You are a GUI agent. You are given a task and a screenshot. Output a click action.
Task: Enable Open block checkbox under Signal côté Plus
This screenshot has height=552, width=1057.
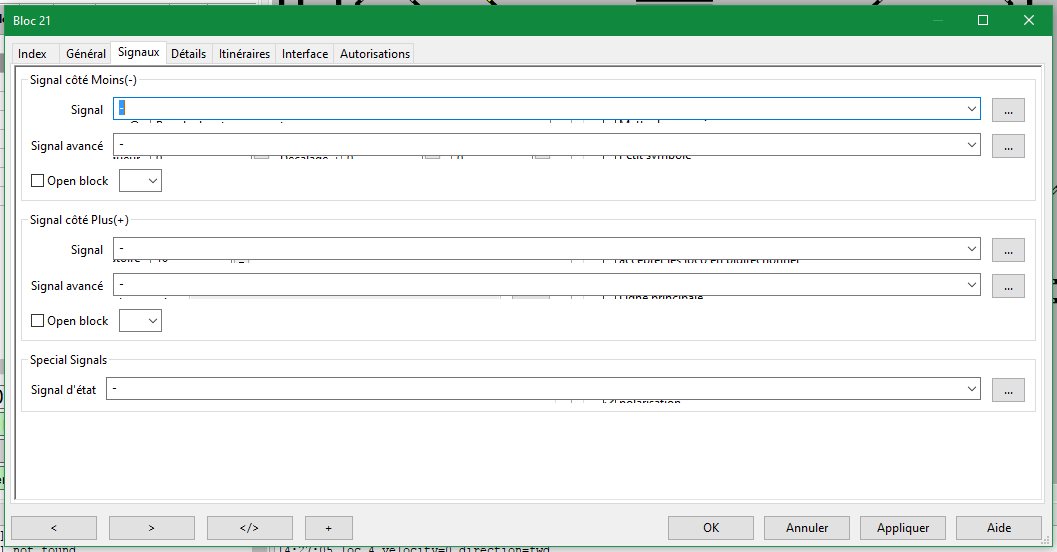38,322
